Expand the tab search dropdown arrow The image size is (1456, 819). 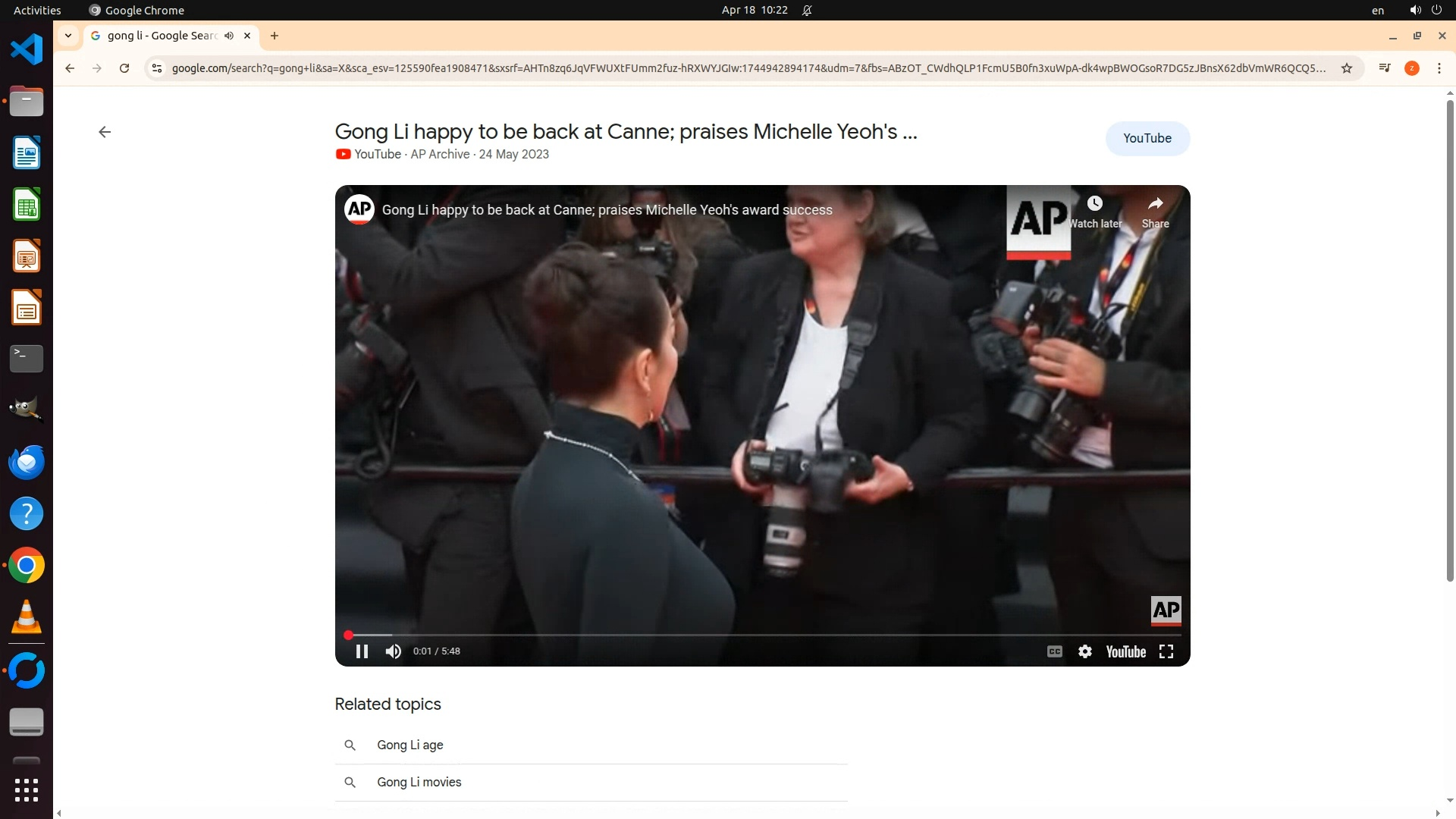(68, 36)
